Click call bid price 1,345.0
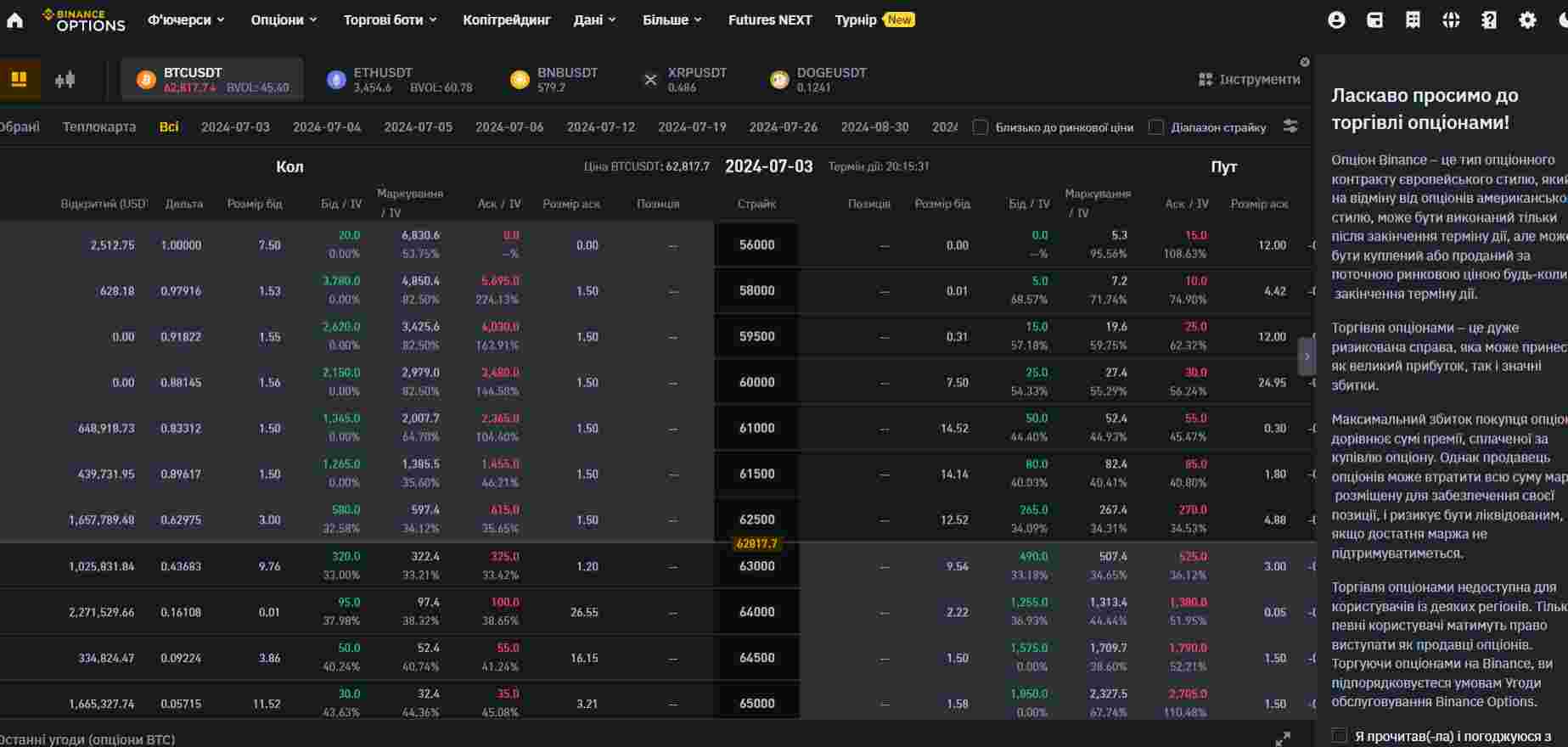Screen dimensions: 1568x747 tap(341, 418)
